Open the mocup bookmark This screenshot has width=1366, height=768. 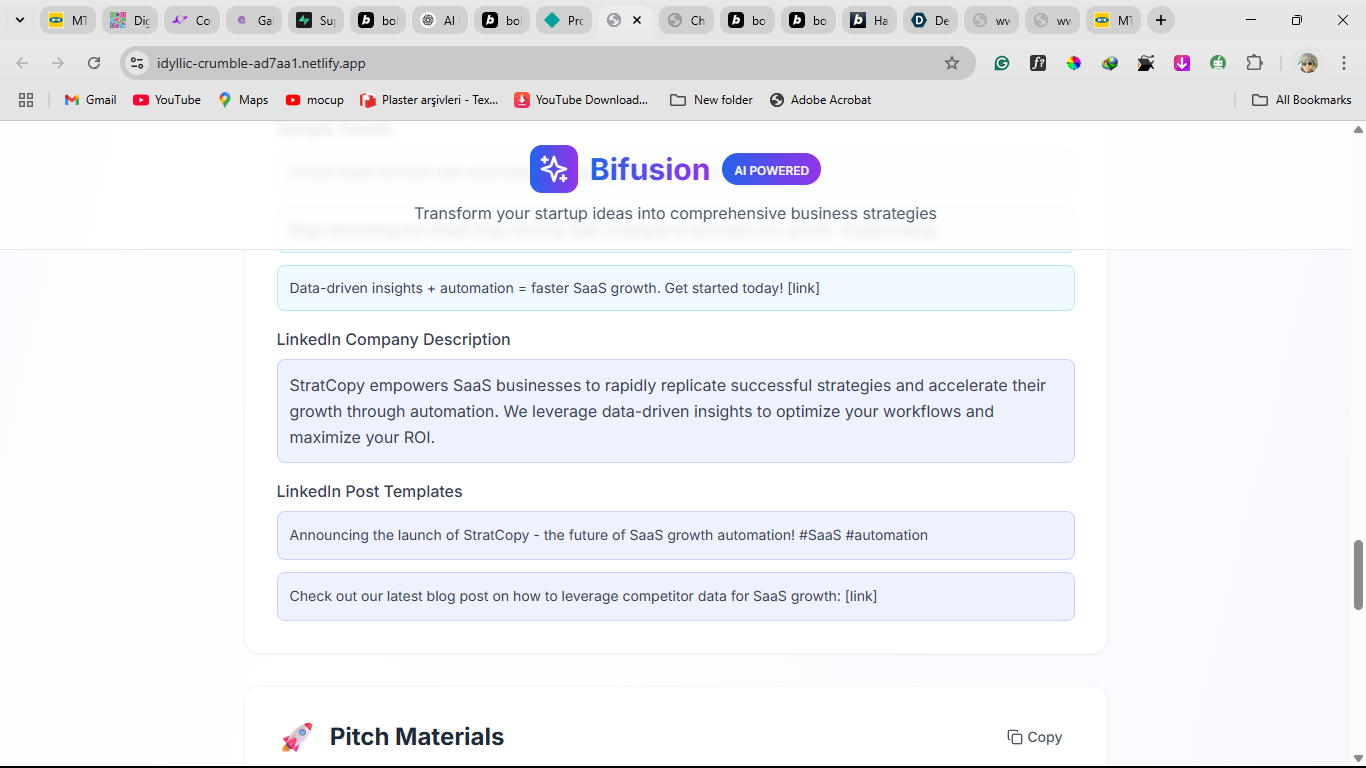(315, 100)
